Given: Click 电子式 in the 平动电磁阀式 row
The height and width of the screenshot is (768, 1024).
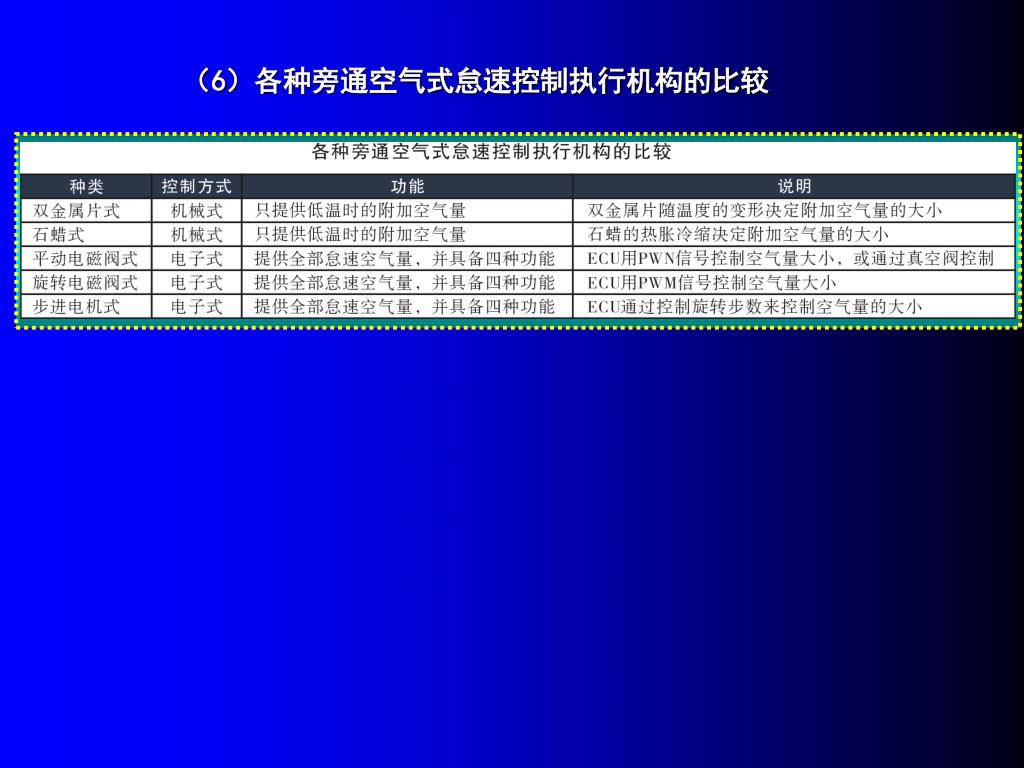Looking at the screenshot, I should 197,258.
